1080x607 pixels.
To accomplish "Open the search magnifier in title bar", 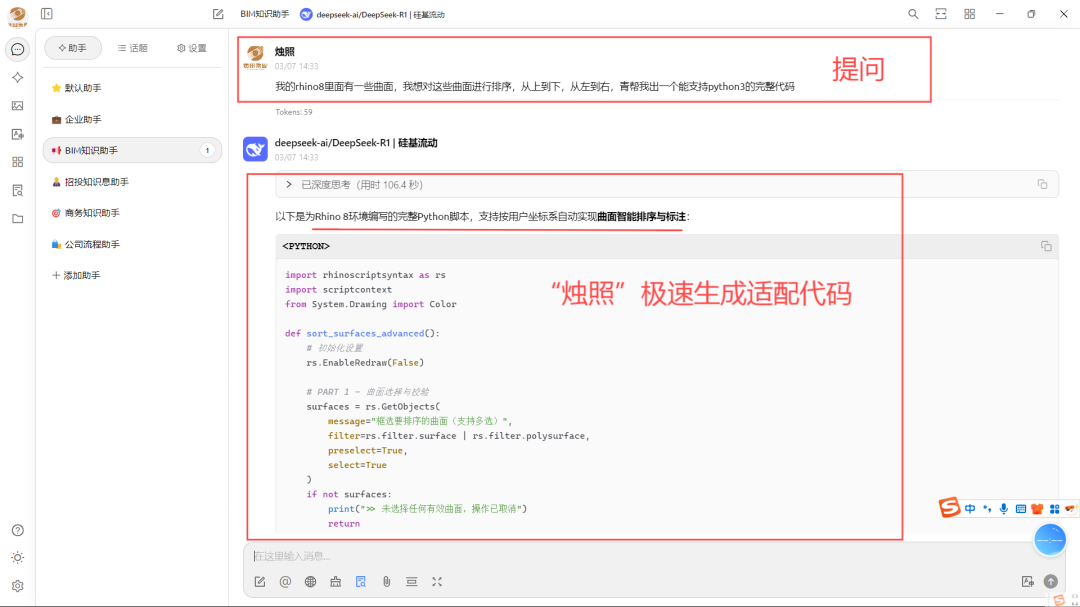I will coord(913,14).
